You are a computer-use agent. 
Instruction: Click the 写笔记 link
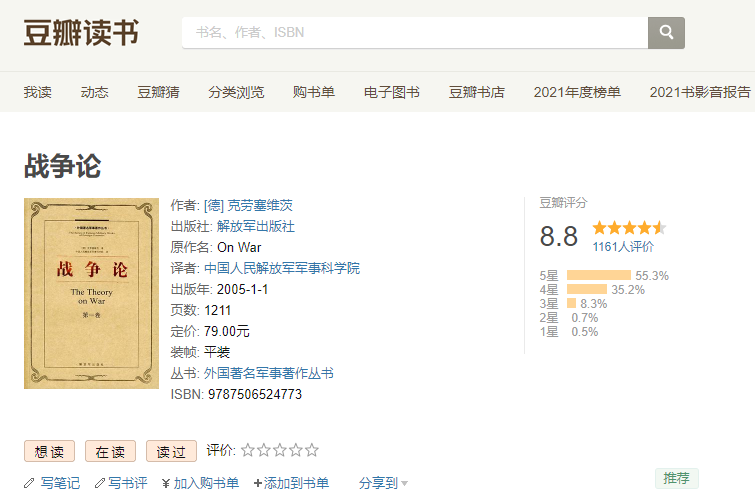[x=60, y=483]
